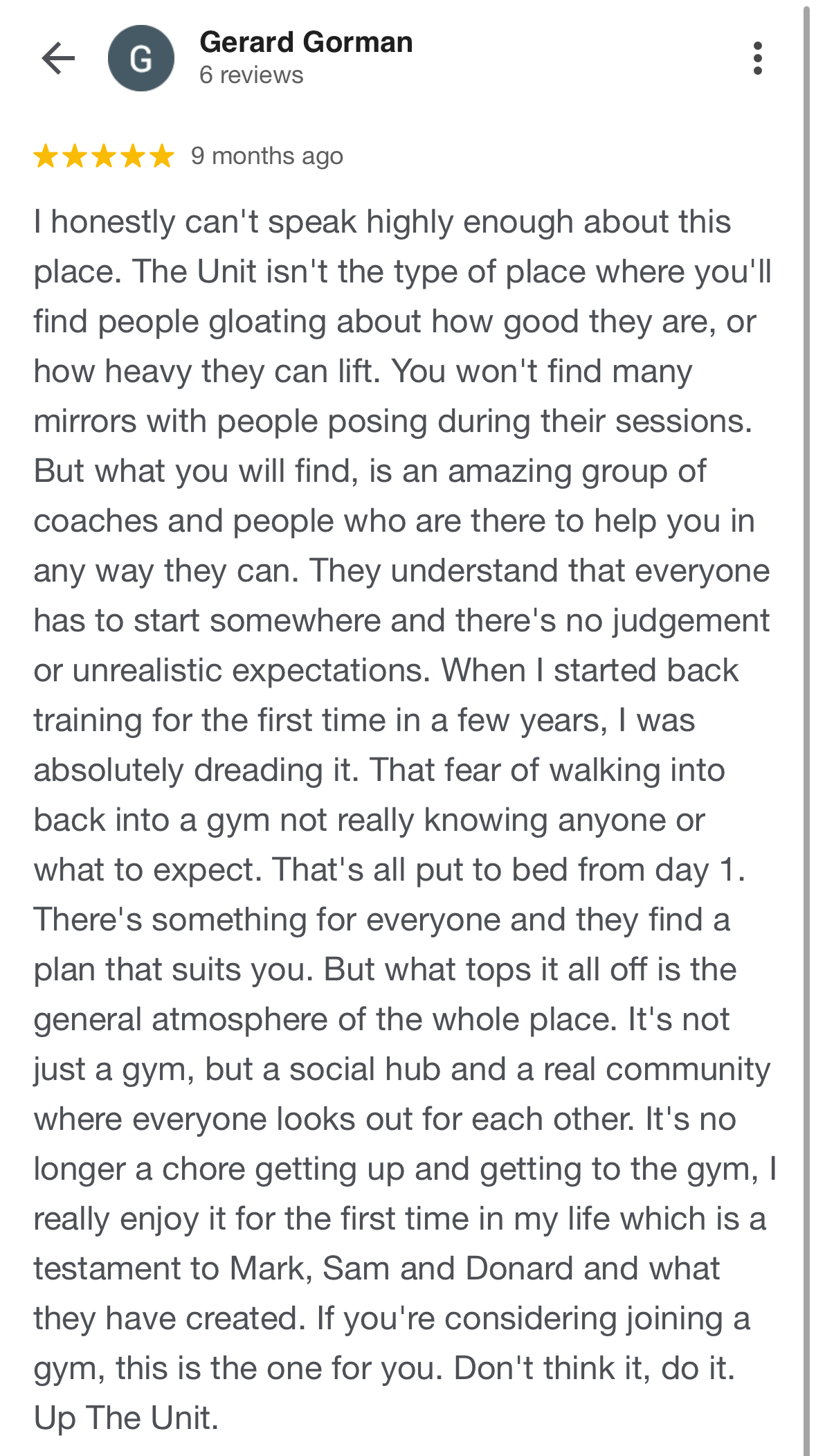
Task: Click the third yellow rating star
Action: 104,156
